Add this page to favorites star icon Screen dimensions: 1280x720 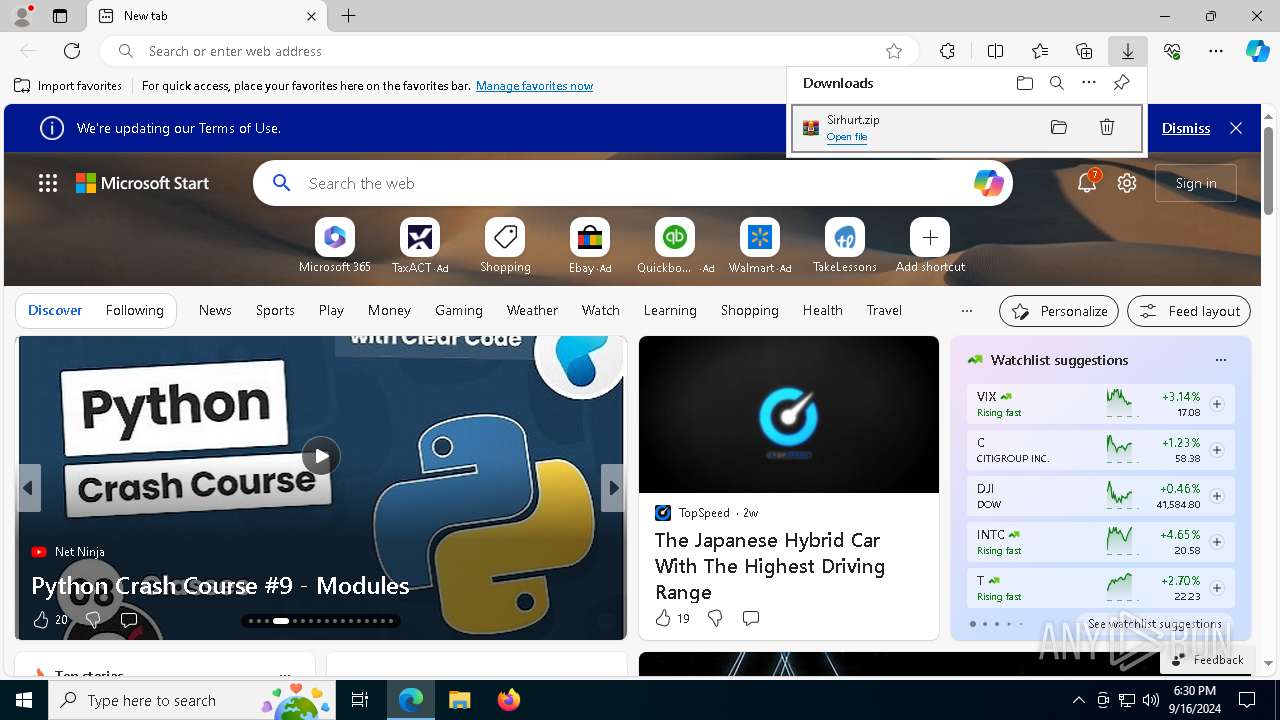(x=894, y=51)
